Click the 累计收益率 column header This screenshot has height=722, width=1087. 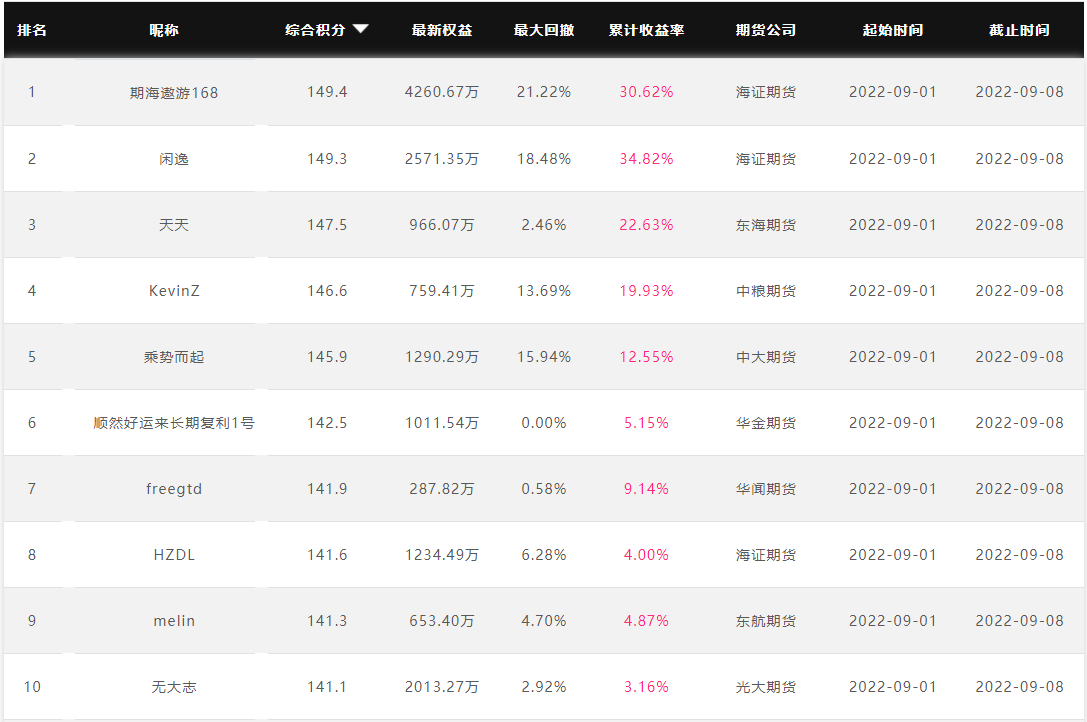646,30
